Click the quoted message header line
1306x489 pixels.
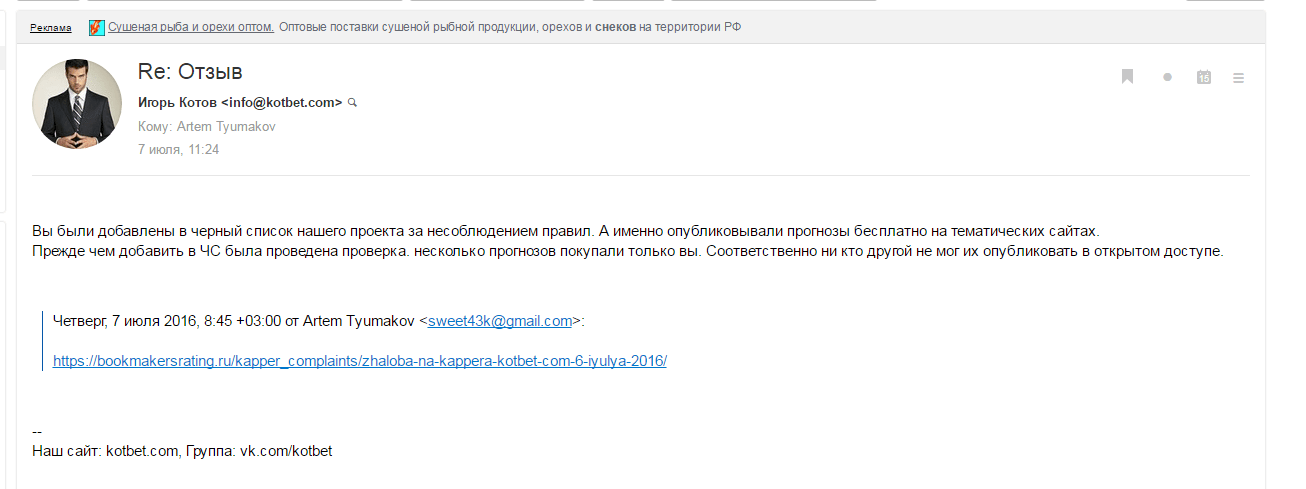[319, 321]
